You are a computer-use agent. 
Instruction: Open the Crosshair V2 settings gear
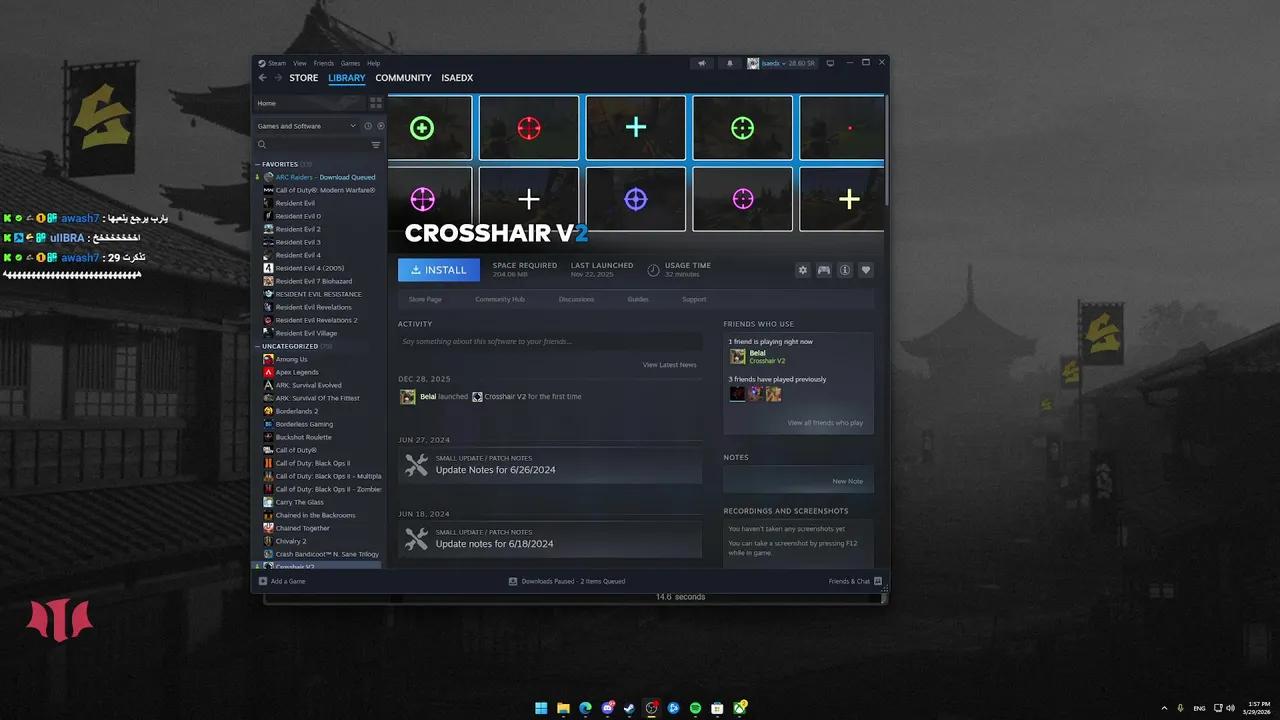(802, 270)
